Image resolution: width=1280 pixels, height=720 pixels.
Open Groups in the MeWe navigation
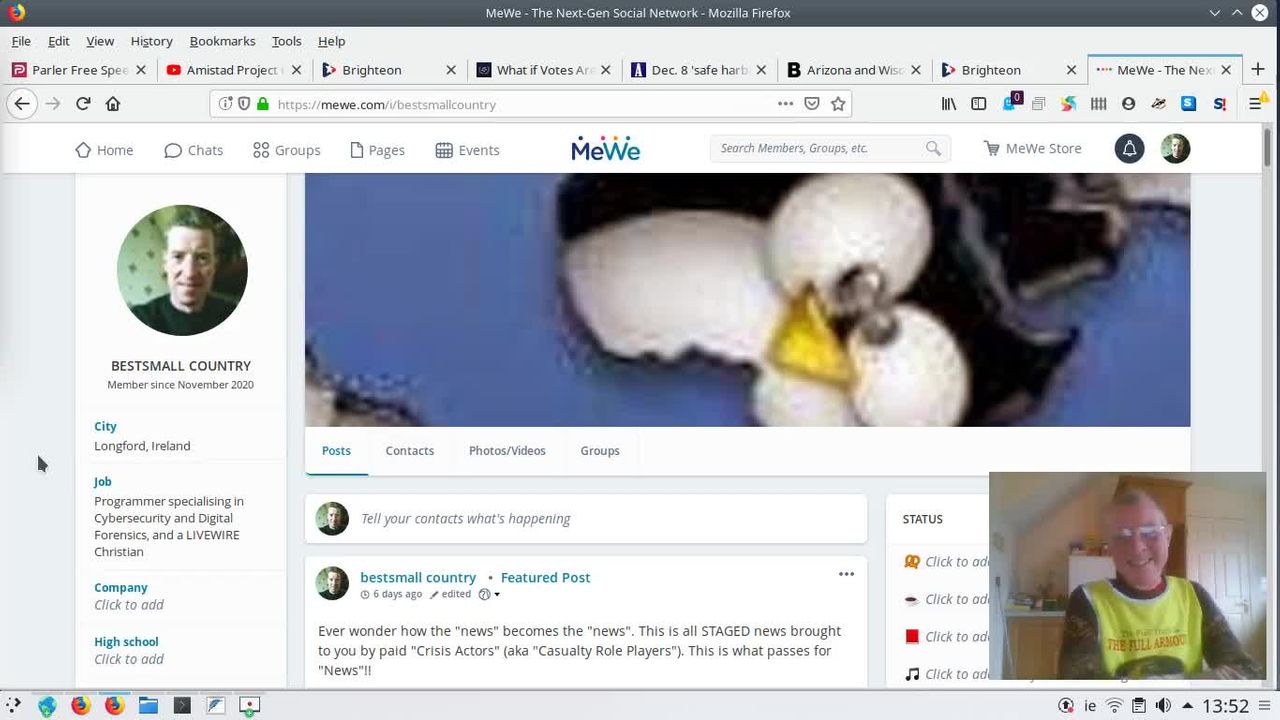pyautogui.click(x=287, y=150)
